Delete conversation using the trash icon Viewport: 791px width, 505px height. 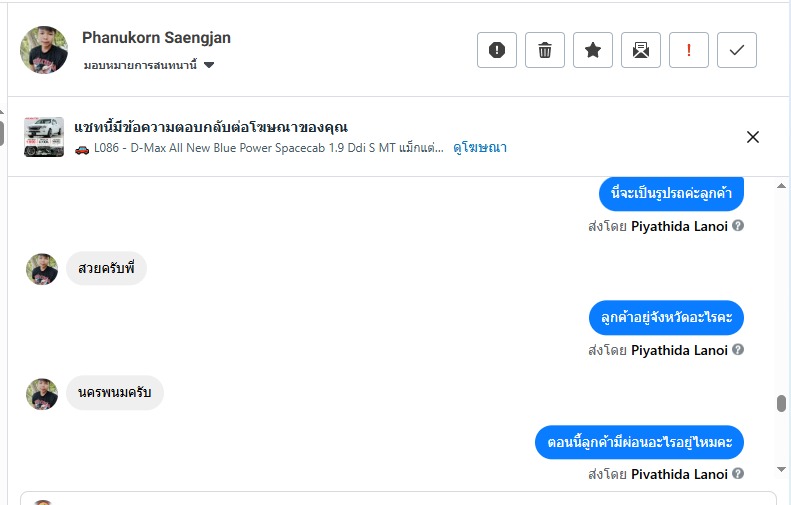tap(545, 50)
